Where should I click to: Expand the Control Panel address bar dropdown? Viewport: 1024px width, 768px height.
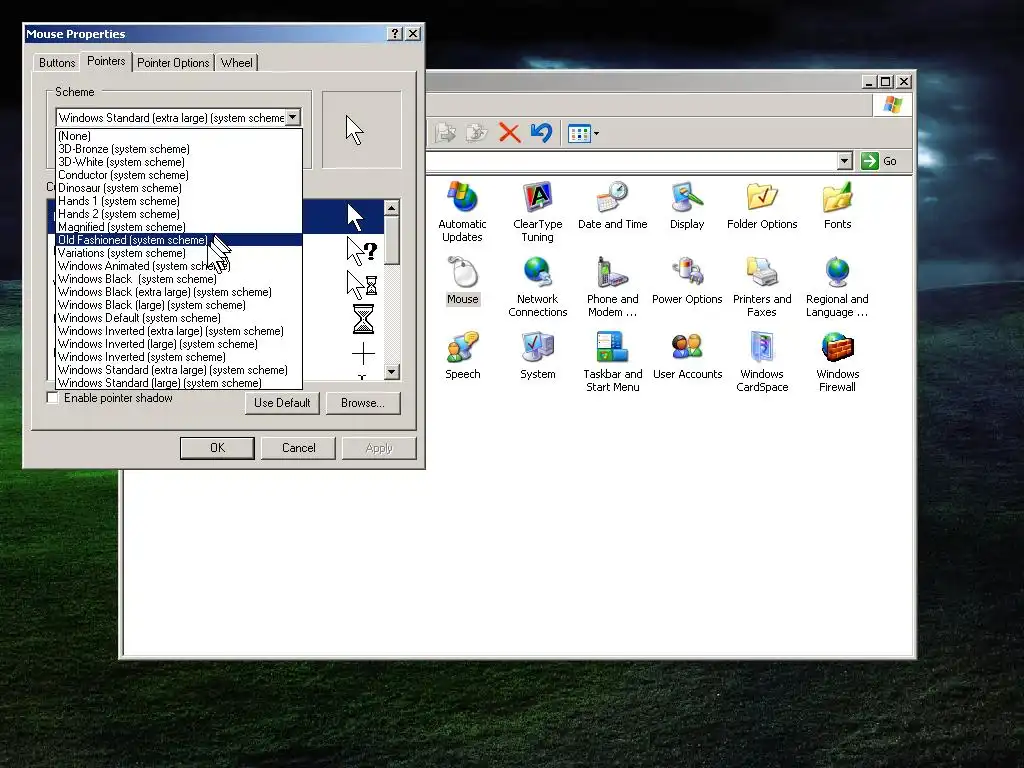[844, 161]
